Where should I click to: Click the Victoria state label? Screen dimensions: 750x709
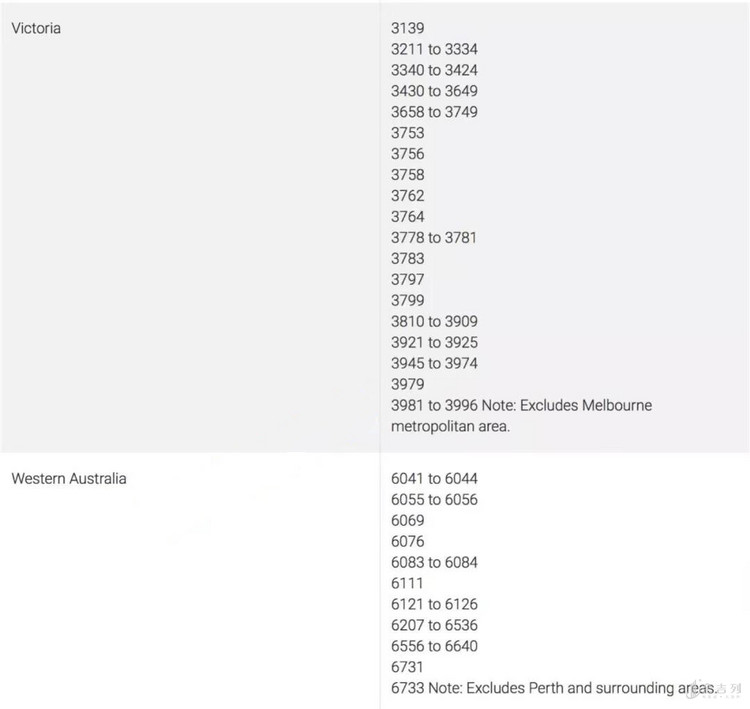click(x=36, y=28)
